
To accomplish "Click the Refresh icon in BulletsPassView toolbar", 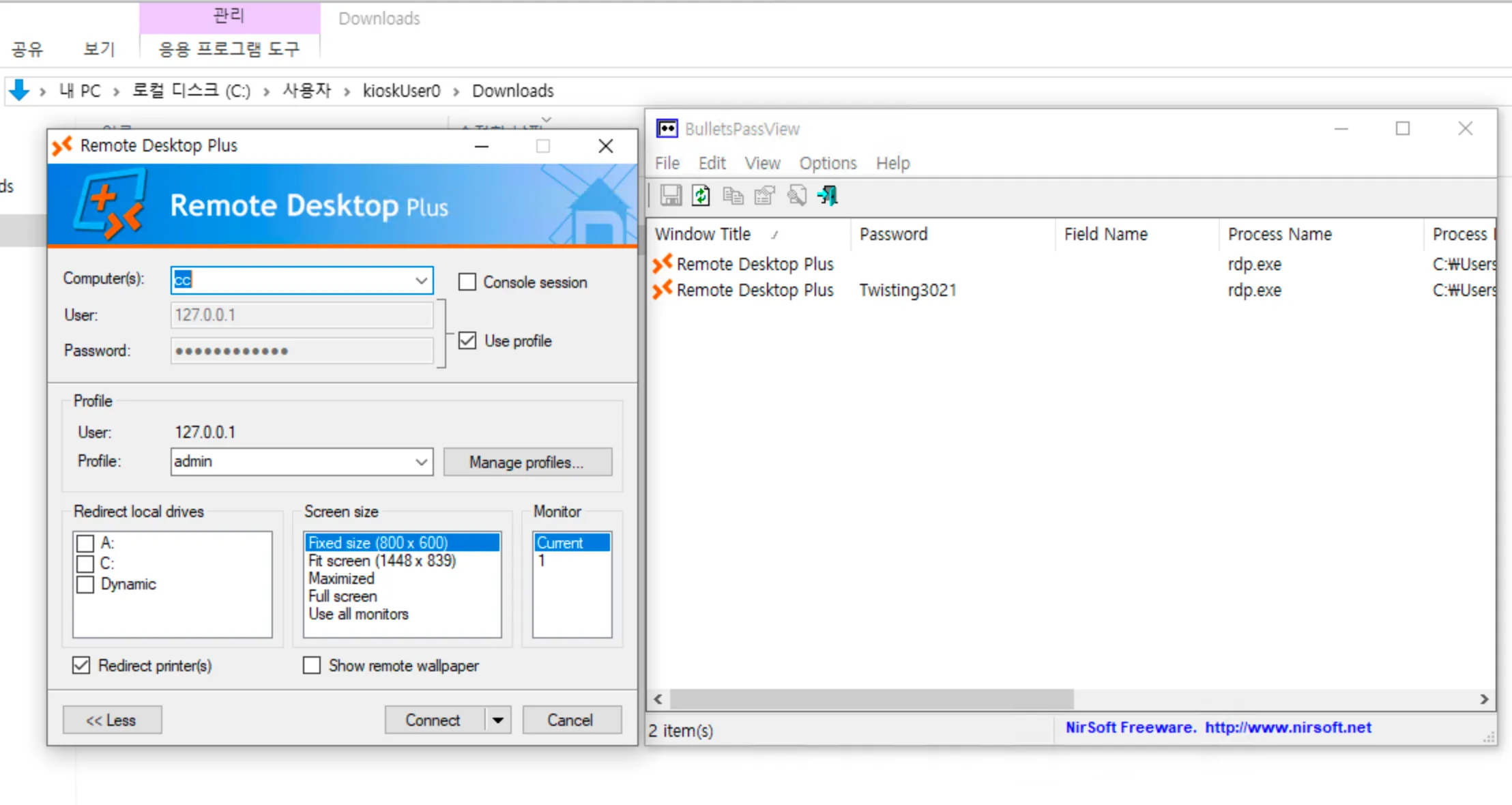I will 701,196.
